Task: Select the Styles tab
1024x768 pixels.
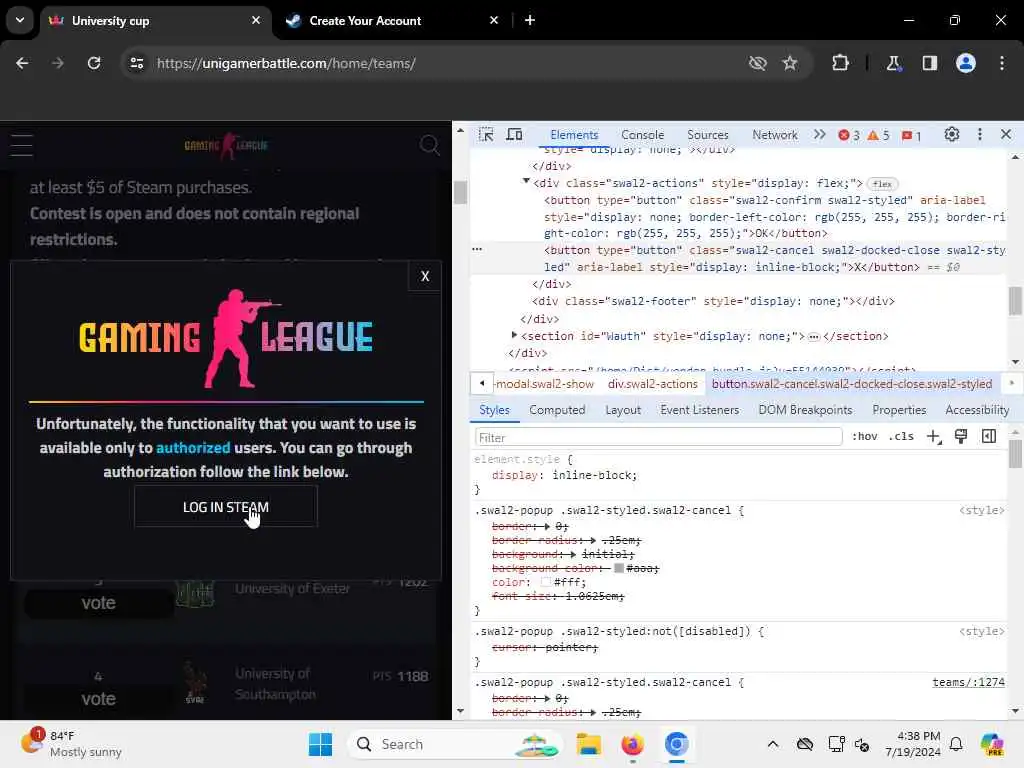Action: (x=494, y=409)
